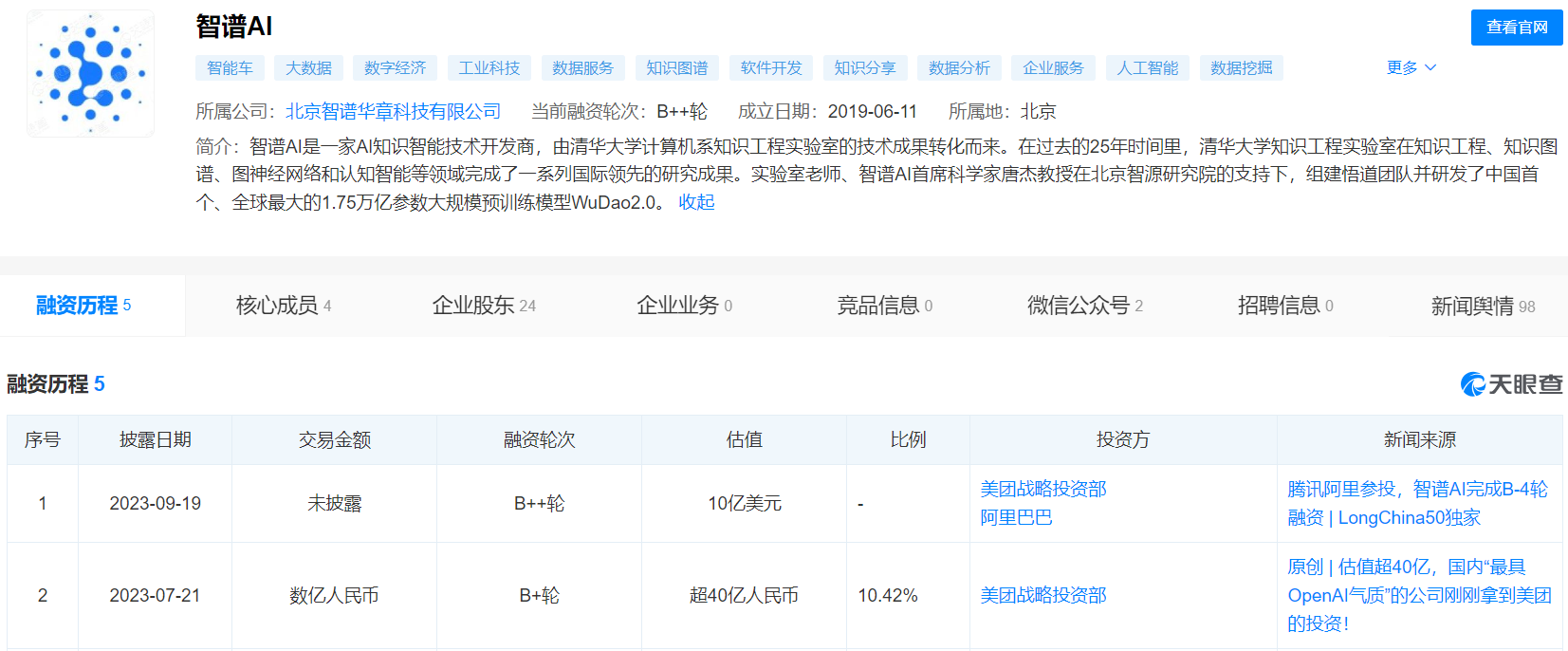This screenshot has height=651, width=1568.
Task: Select the 数据分析 tag
Action: [959, 67]
